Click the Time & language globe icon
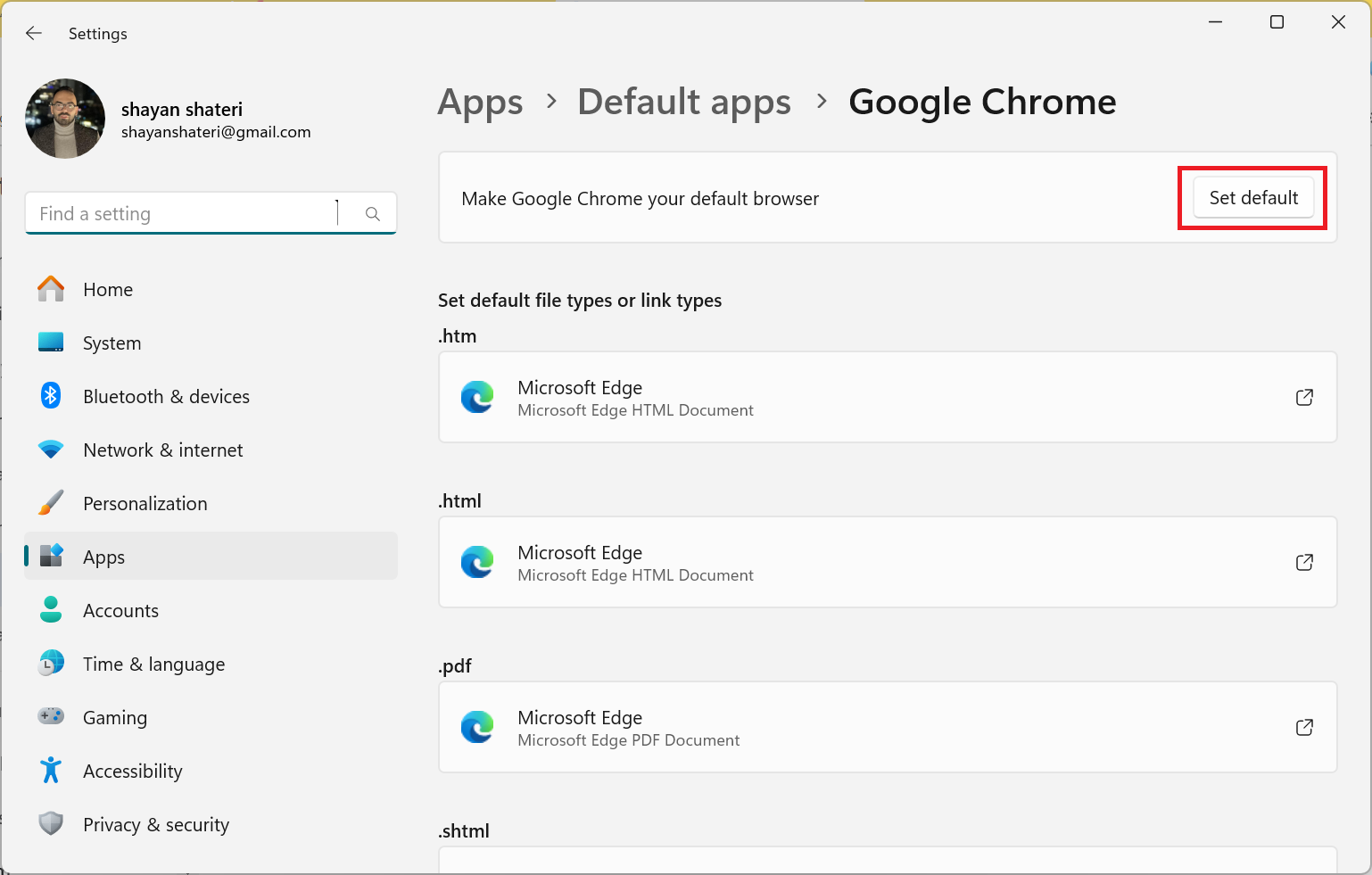Screen dimensions: 1372x875 coord(51,663)
